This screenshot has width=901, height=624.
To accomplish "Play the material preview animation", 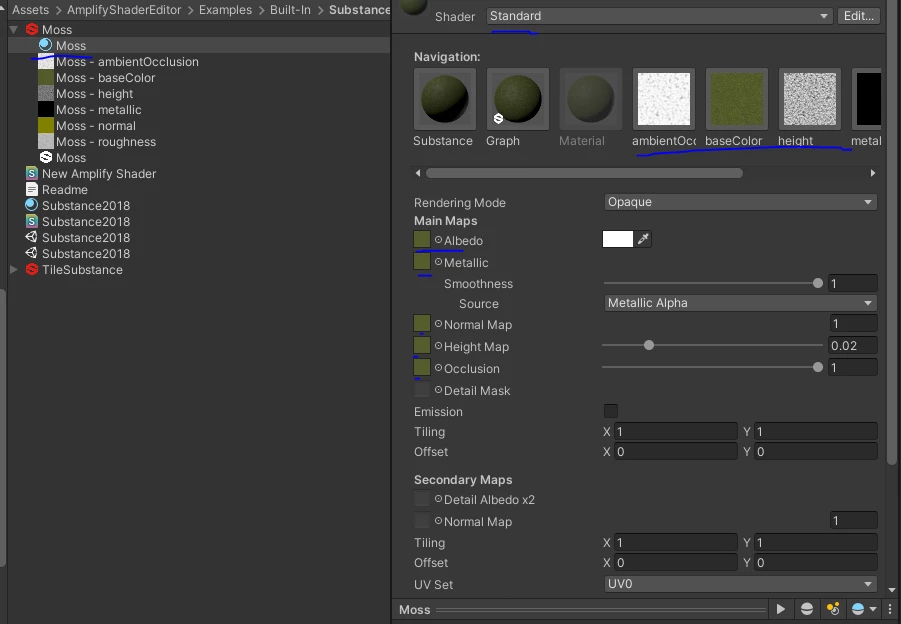I will tap(780, 609).
